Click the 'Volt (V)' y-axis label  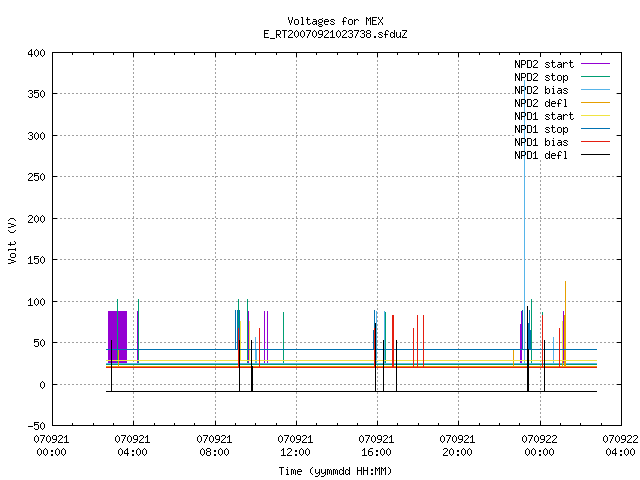(12, 241)
